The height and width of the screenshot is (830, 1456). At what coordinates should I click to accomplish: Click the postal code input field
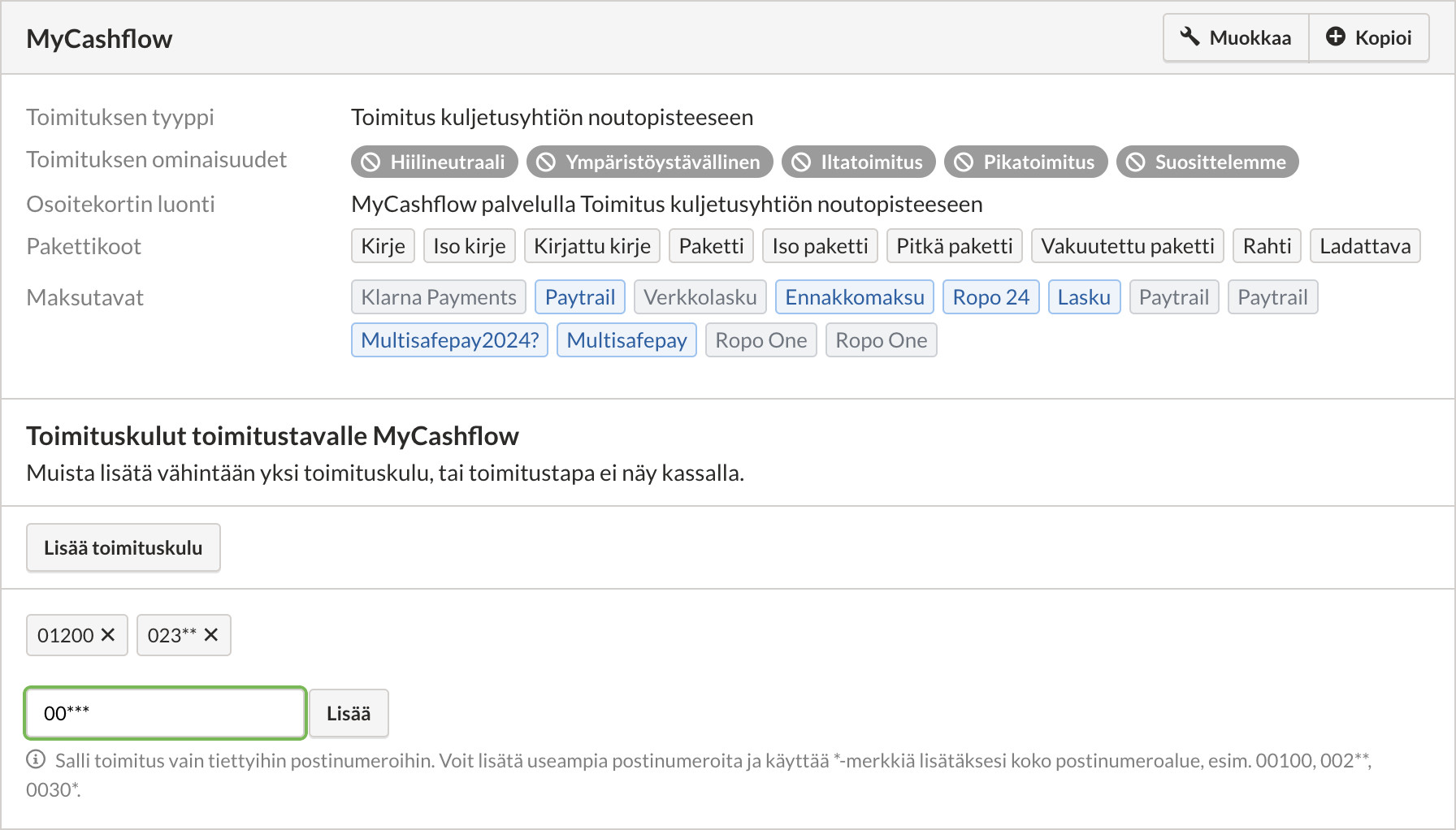coord(166,713)
